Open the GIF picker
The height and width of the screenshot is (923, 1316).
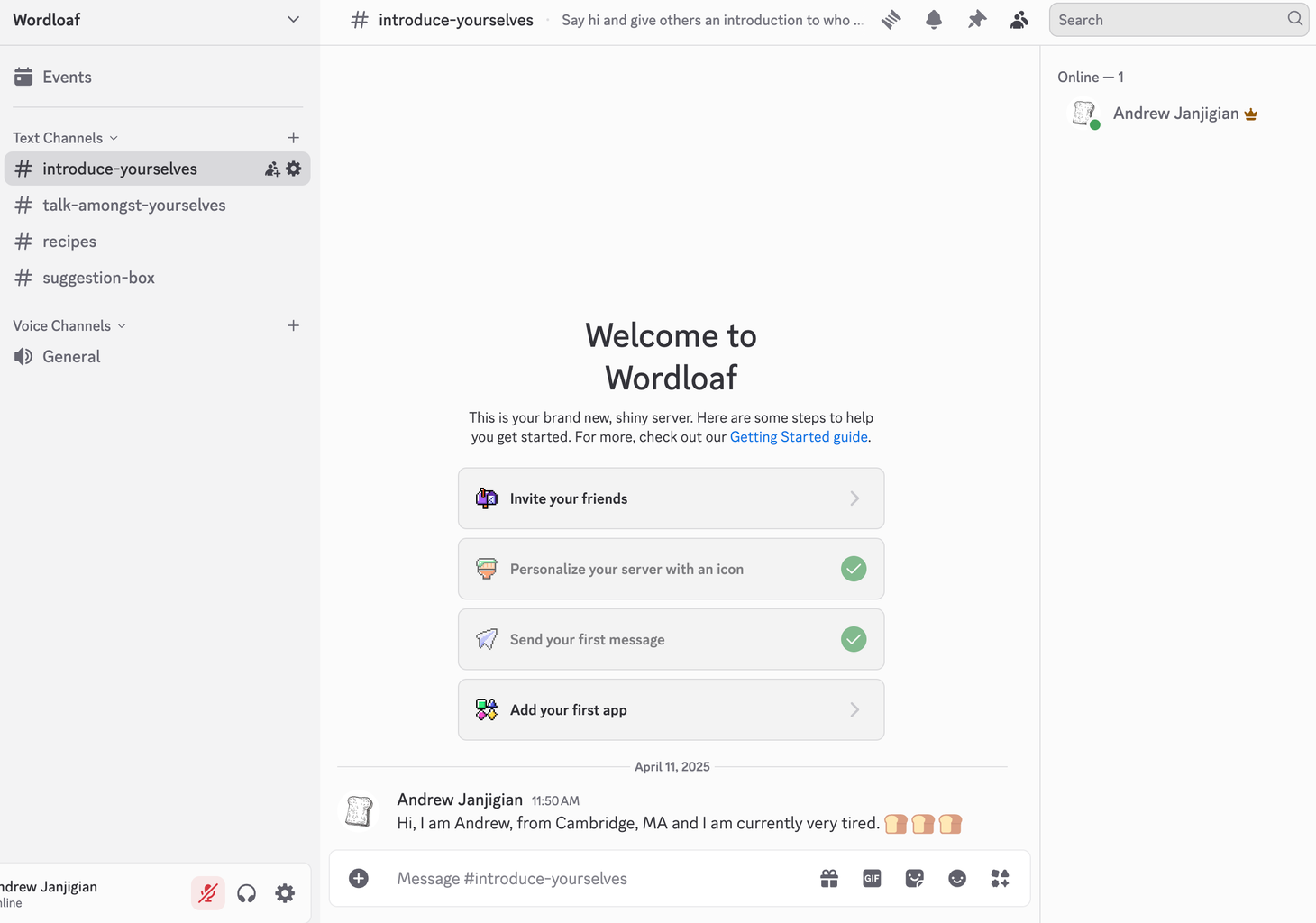(x=871, y=878)
